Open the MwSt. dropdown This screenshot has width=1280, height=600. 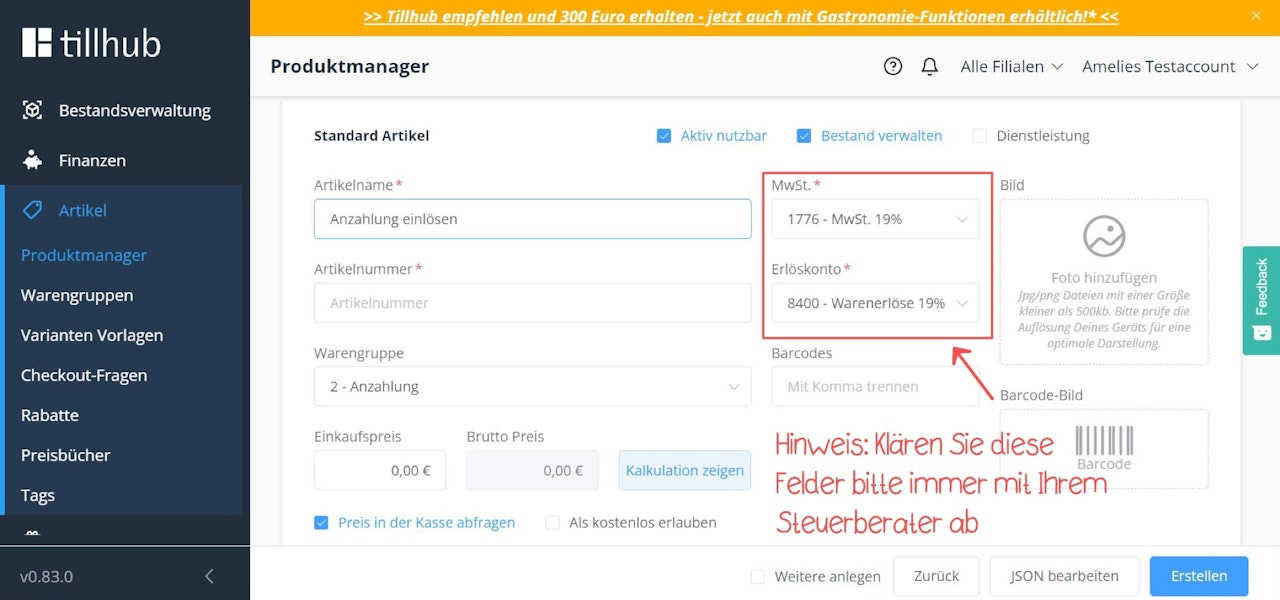[875, 219]
